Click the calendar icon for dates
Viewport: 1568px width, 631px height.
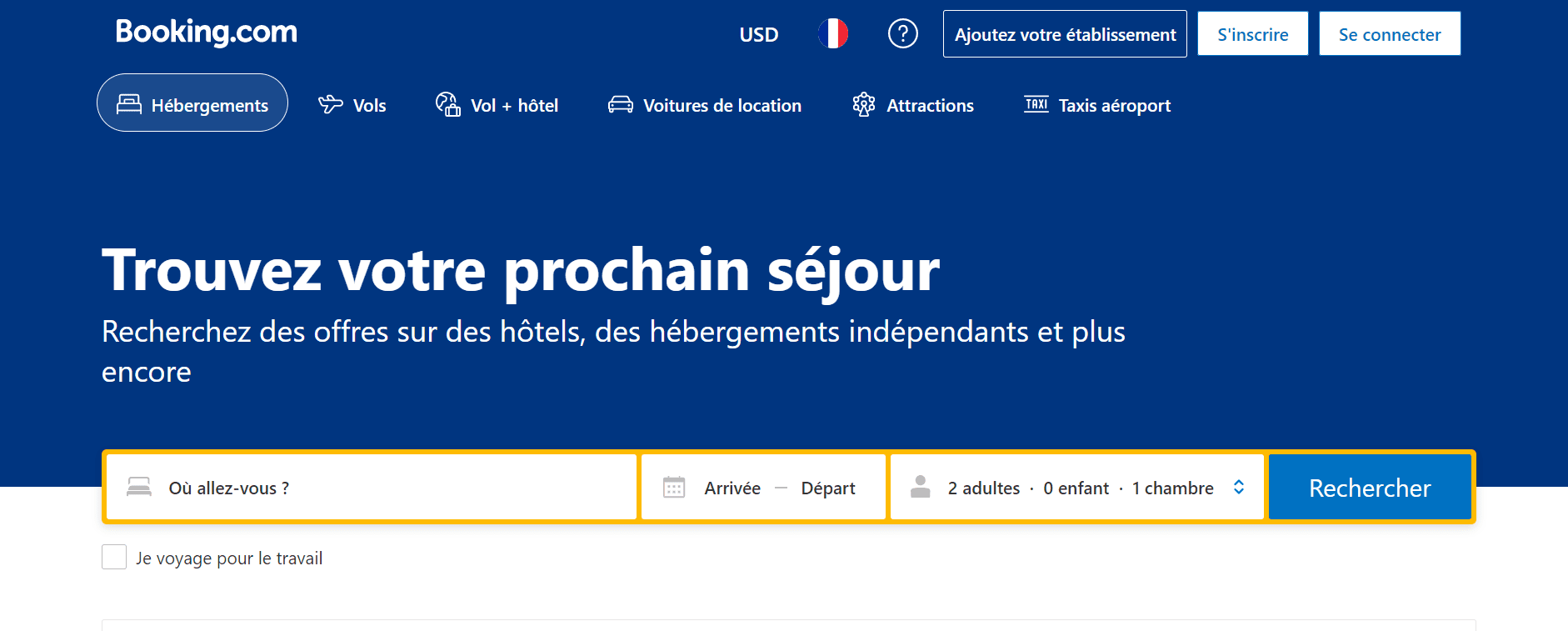click(x=673, y=488)
